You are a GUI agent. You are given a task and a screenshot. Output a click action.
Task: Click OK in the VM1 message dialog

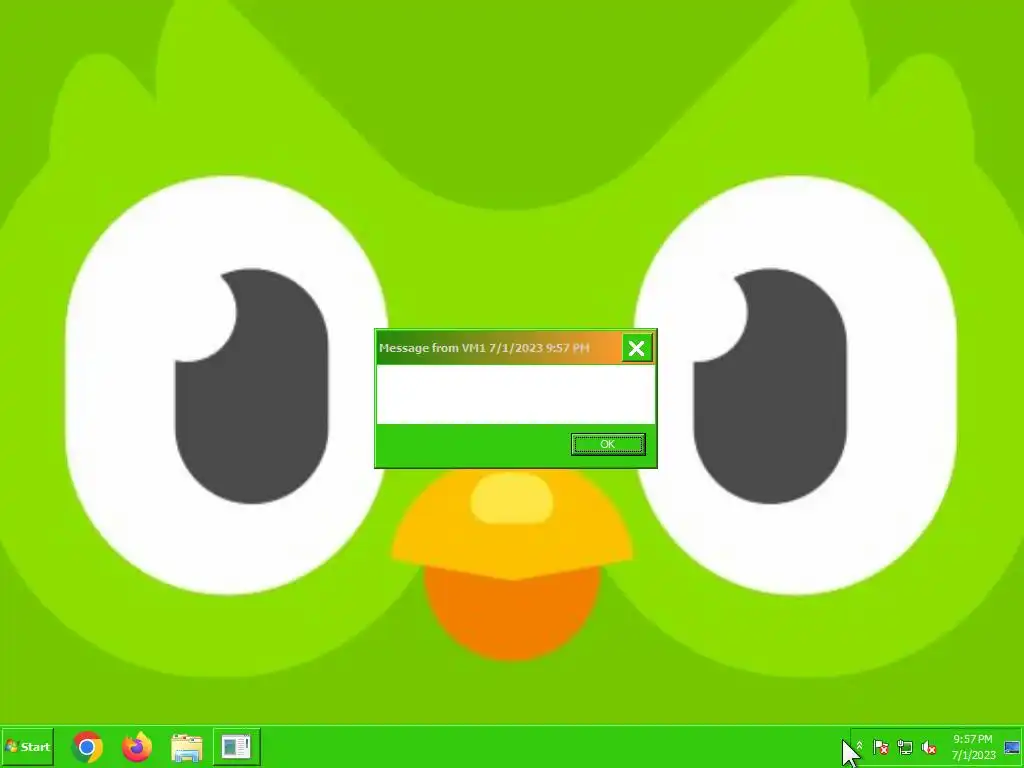[608, 444]
